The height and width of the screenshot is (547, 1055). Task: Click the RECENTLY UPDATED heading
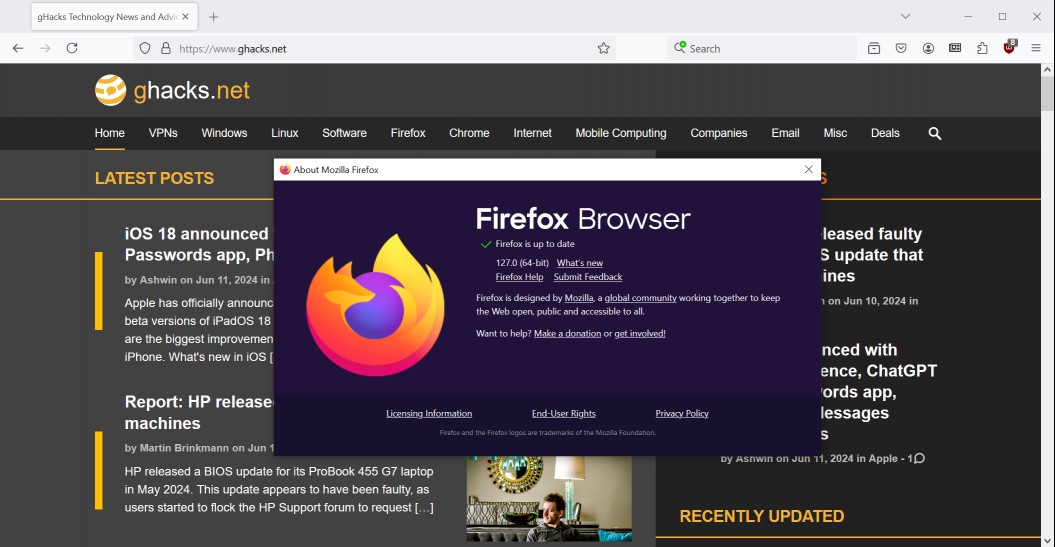(x=762, y=516)
